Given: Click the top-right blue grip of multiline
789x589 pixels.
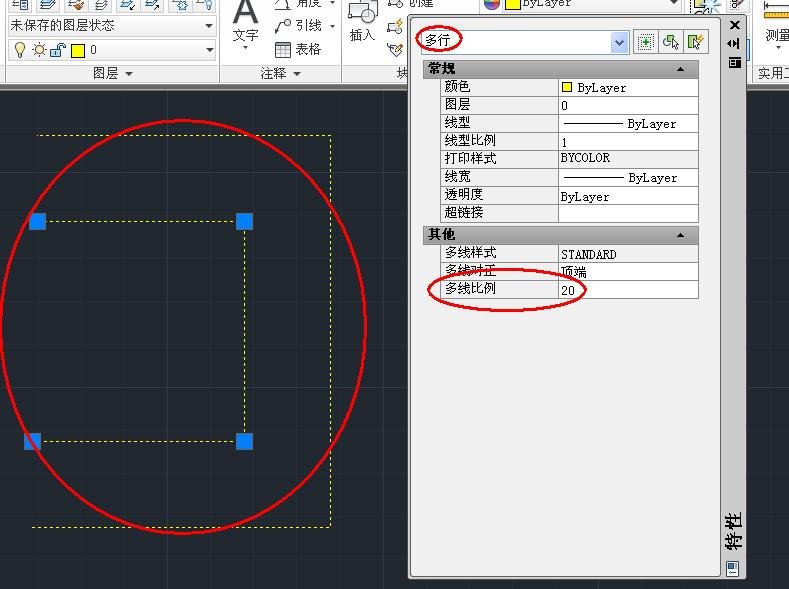Looking at the screenshot, I should pos(245,221).
